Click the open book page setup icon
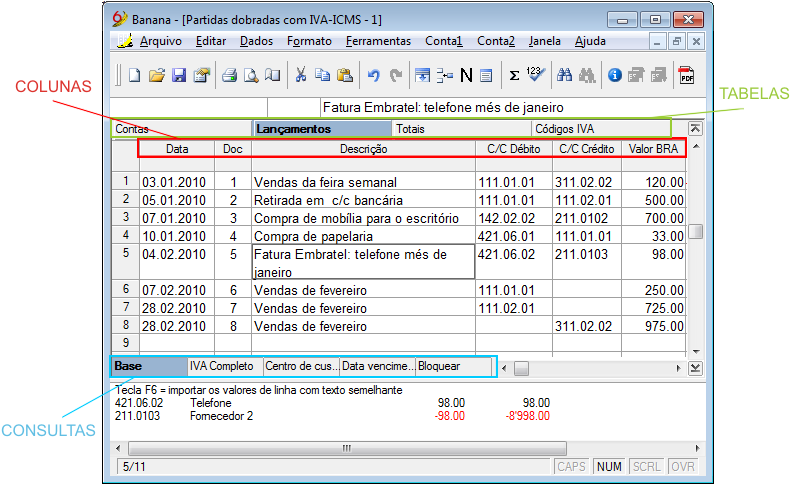Screen dimensions: 800x484 click(273, 75)
